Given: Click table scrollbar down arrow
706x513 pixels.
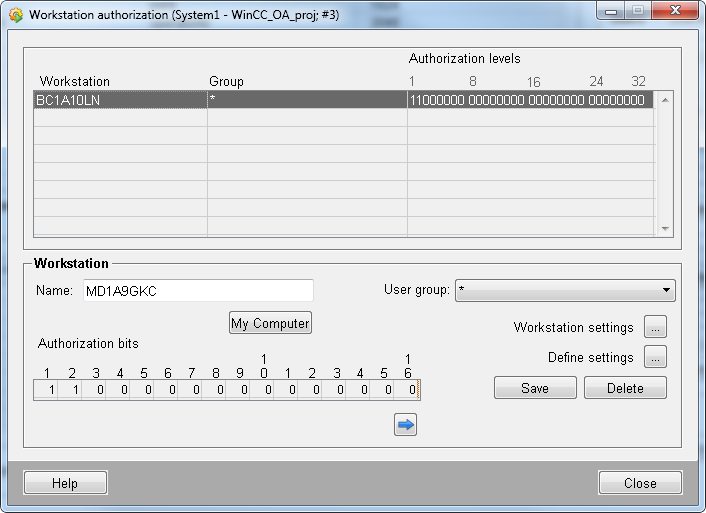Looking at the screenshot, I should [x=665, y=228].
